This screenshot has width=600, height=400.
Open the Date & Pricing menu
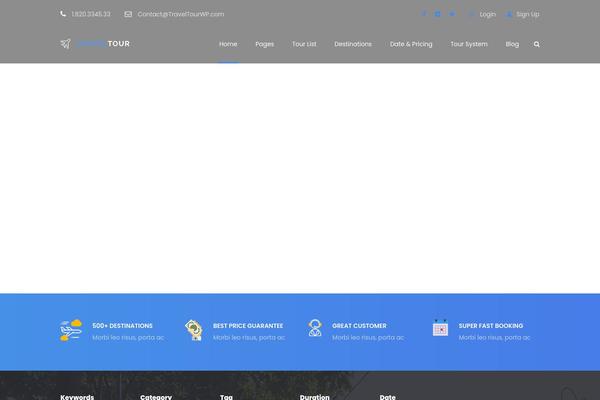tap(411, 44)
